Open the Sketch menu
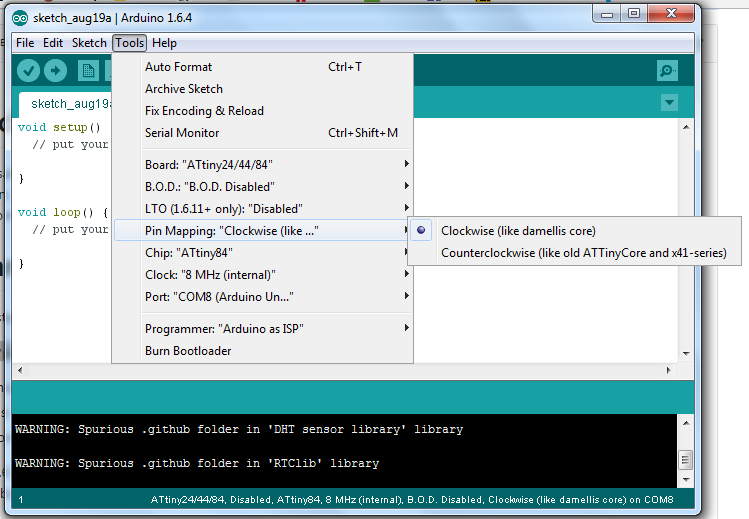 pos(89,43)
